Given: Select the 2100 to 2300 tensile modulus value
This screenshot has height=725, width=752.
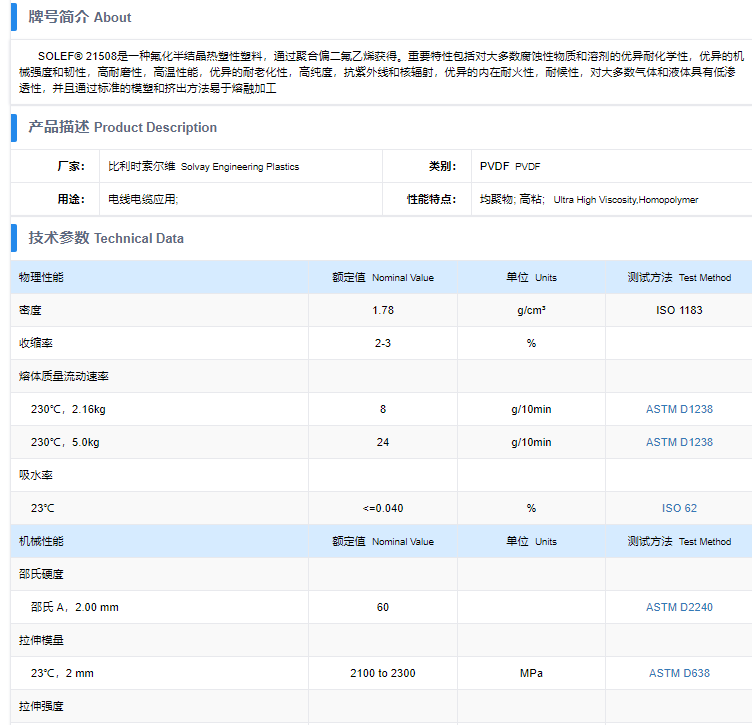Looking at the screenshot, I should pyautogui.click(x=383, y=673).
